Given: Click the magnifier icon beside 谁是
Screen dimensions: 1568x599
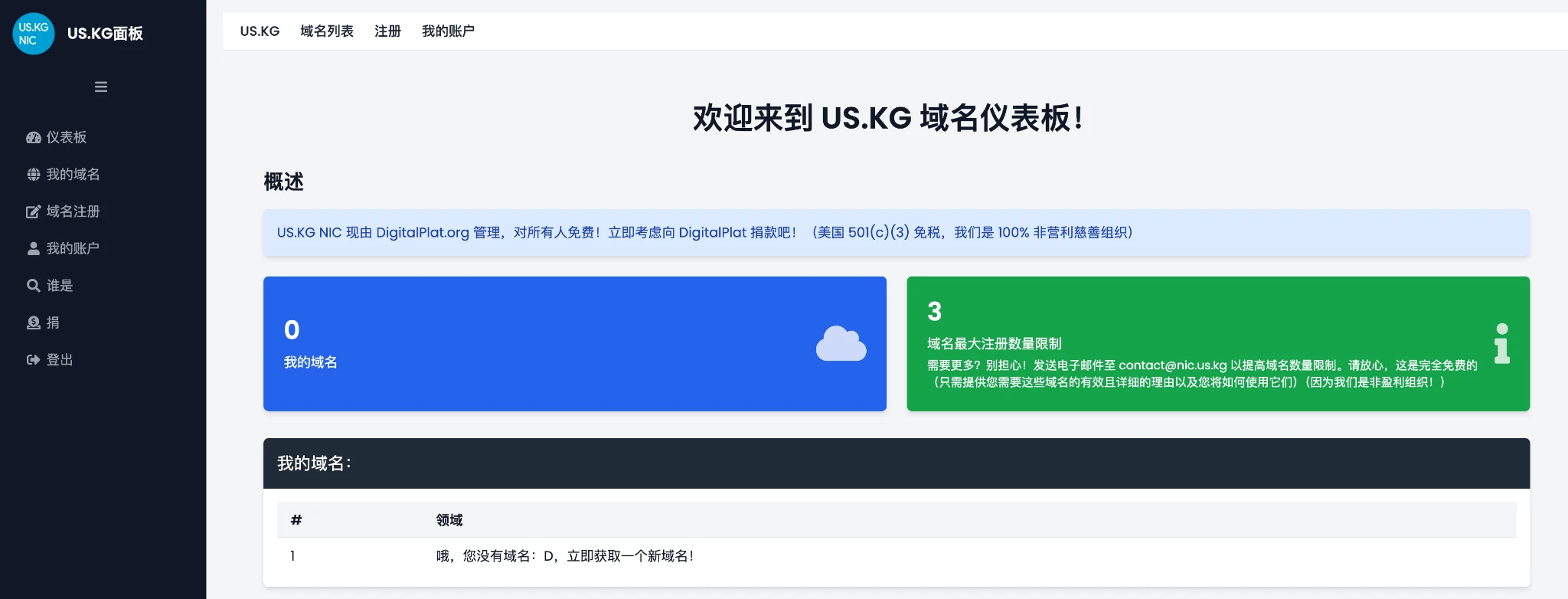Looking at the screenshot, I should point(34,286).
